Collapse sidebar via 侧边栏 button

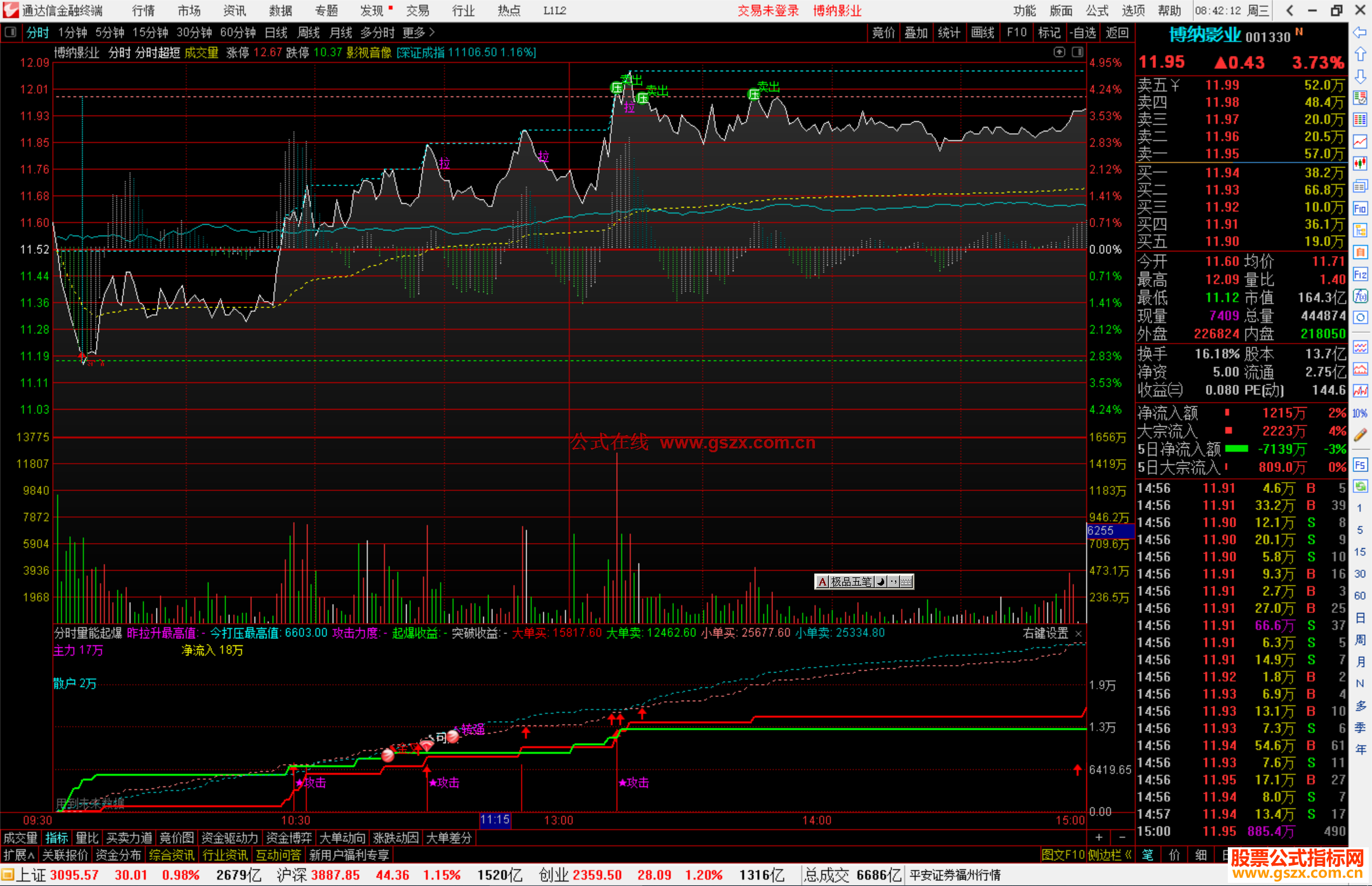pos(1110,855)
